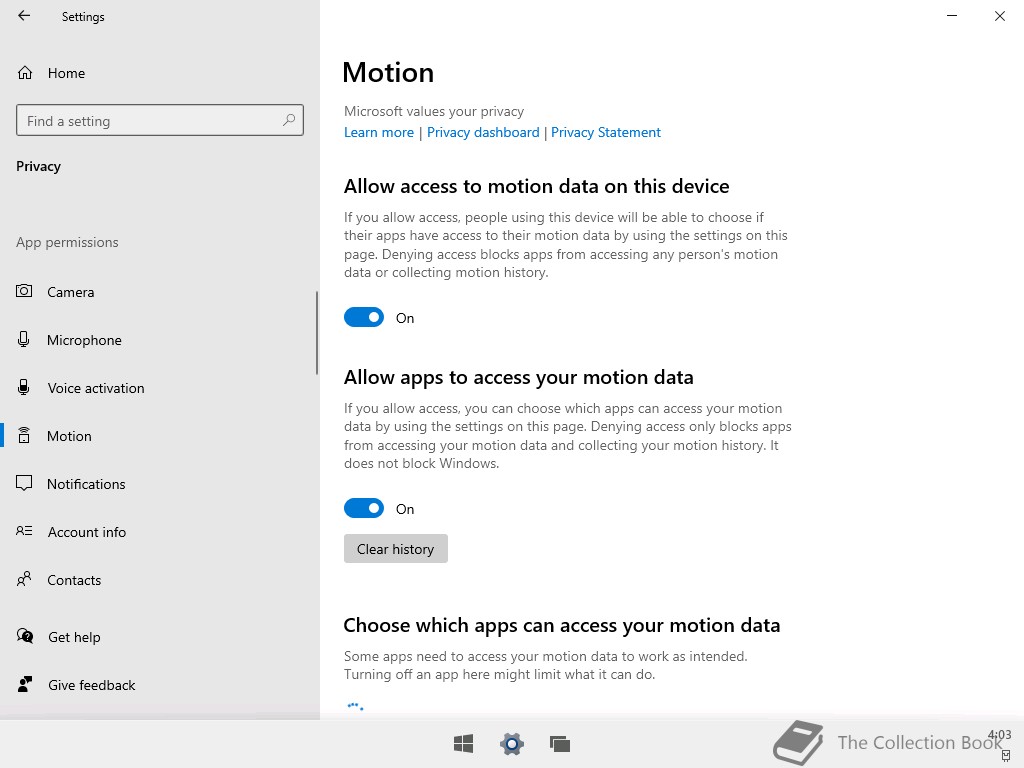Viewport: 1024px width, 768px height.
Task: Go back using the arrow icon
Action: (x=24, y=16)
